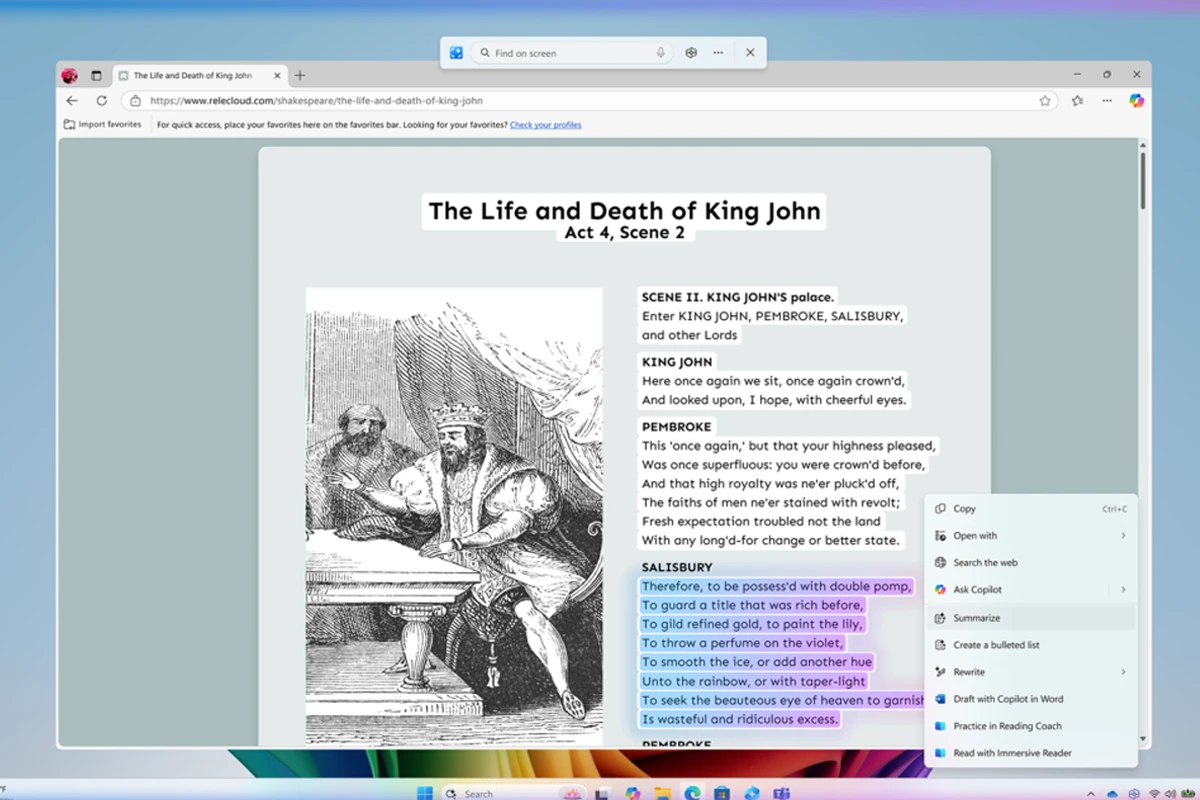Click the cube icon beside the search bar
The width and height of the screenshot is (1200, 800).
691,53
